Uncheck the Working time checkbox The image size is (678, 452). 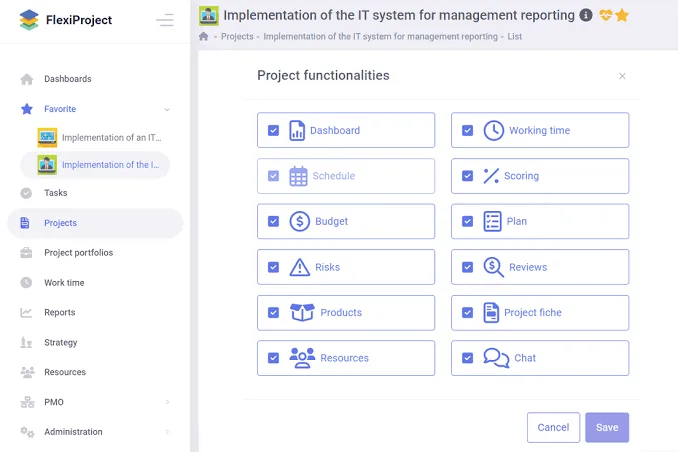tap(467, 130)
